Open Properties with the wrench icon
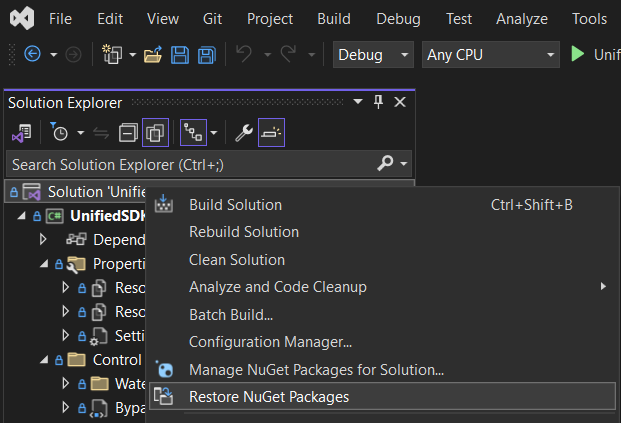The width and height of the screenshot is (621, 423). click(x=244, y=133)
